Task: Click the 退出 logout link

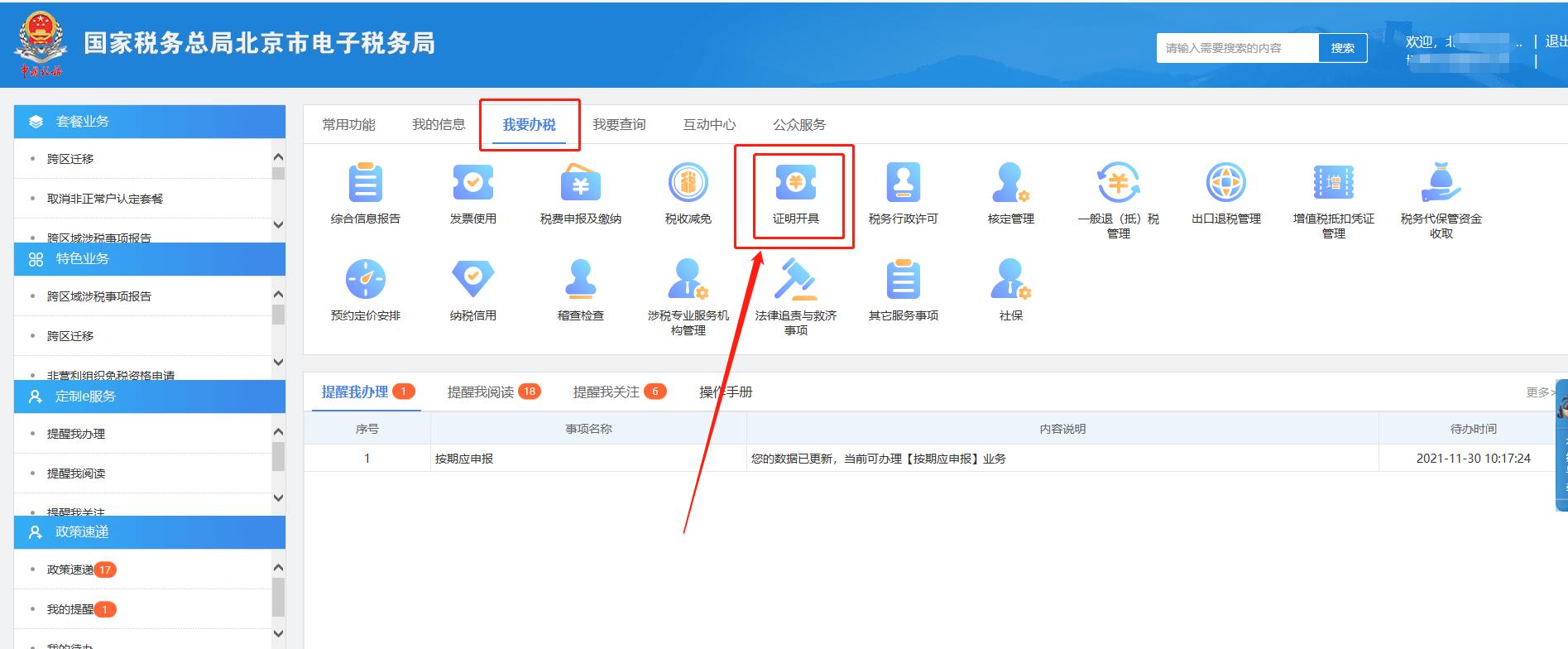Action: 1556,41
